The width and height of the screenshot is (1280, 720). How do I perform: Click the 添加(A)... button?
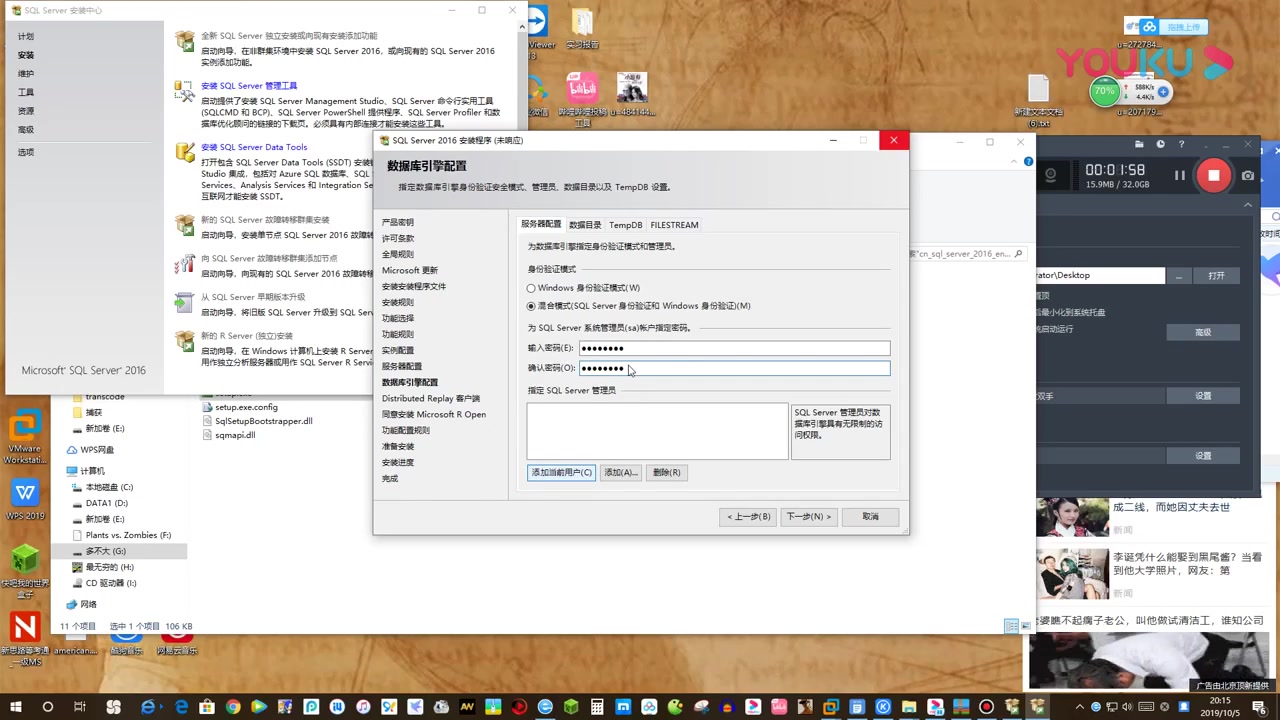tap(620, 472)
